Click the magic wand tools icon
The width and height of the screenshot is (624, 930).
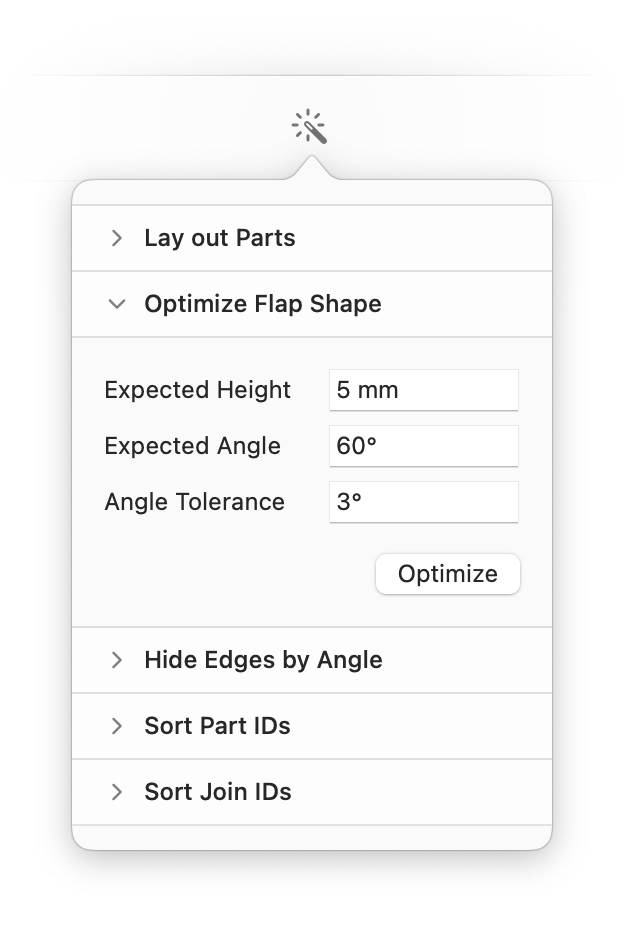tap(310, 128)
